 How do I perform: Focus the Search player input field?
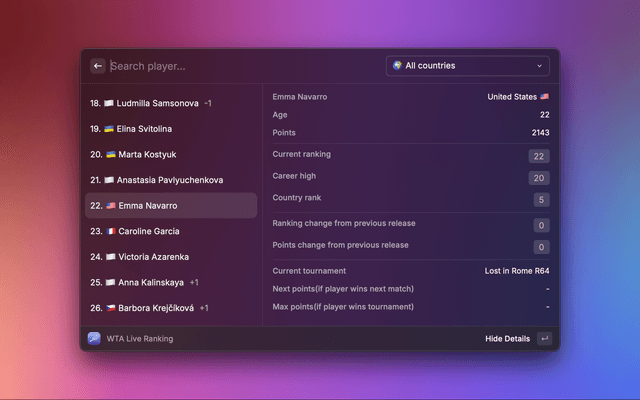pos(240,66)
